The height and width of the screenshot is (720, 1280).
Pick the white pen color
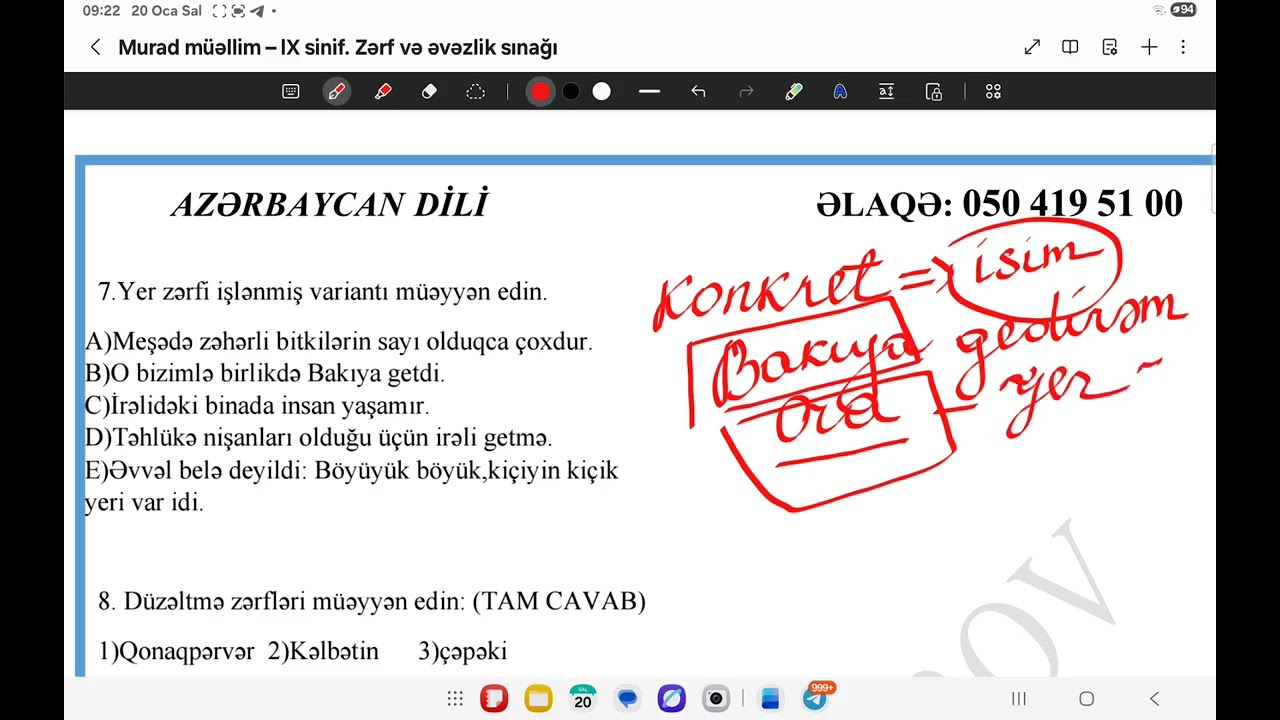click(601, 92)
